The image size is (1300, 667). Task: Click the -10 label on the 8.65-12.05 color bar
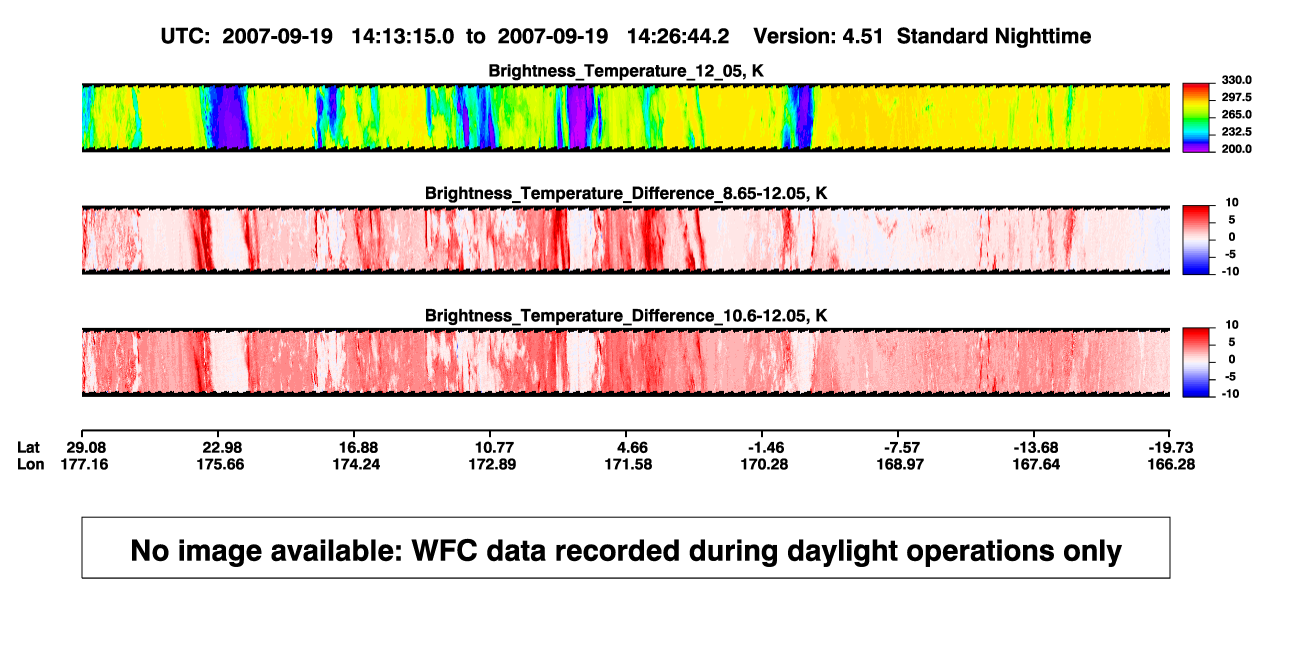pos(1231,270)
